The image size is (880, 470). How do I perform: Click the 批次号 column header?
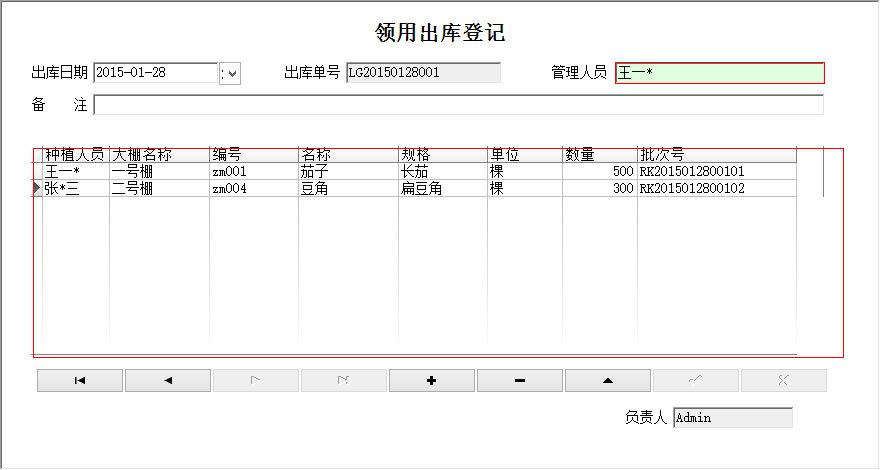[x=717, y=154]
